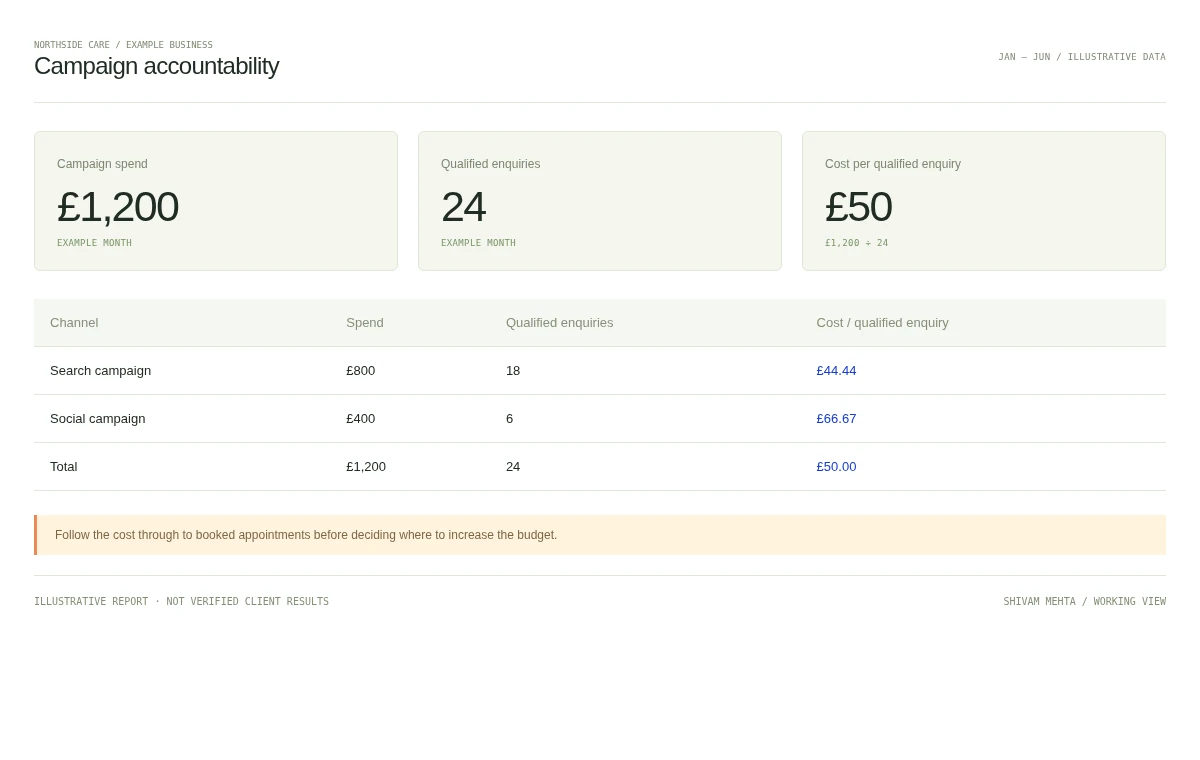Click the £400 spend cell

pyautogui.click(x=361, y=419)
